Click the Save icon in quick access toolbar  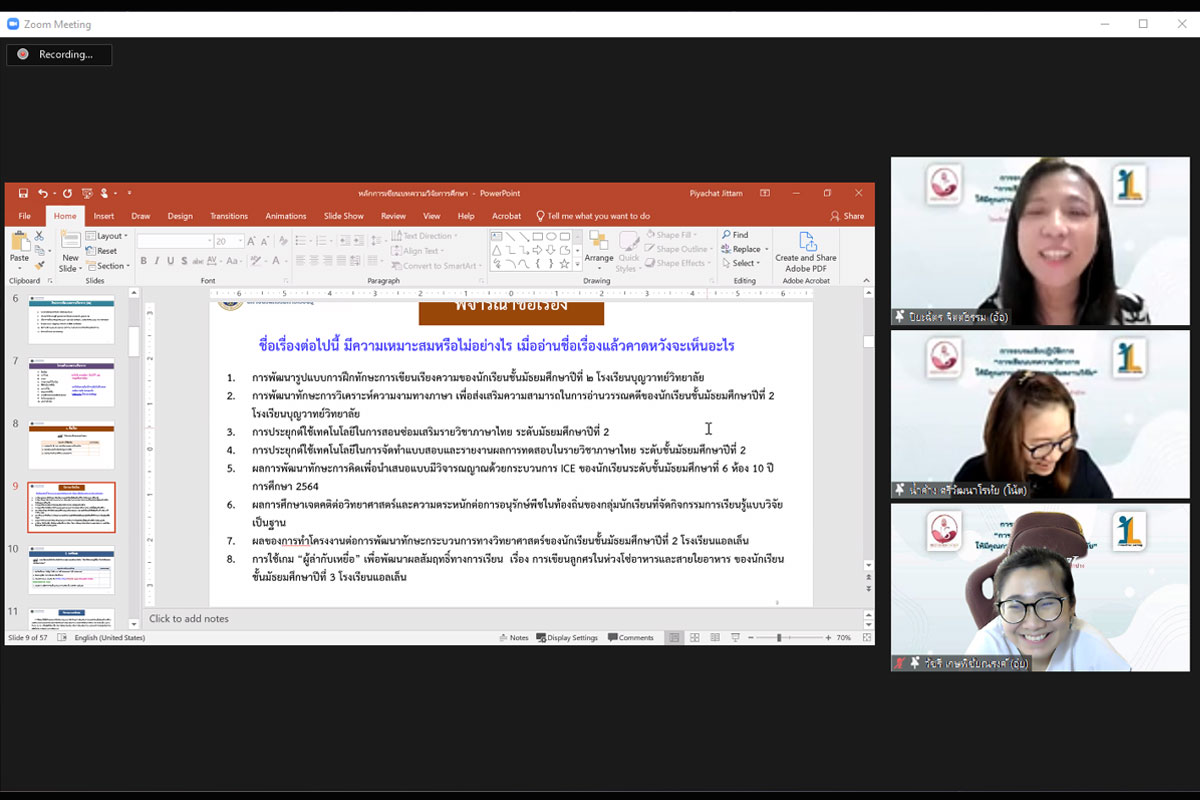pos(19,193)
